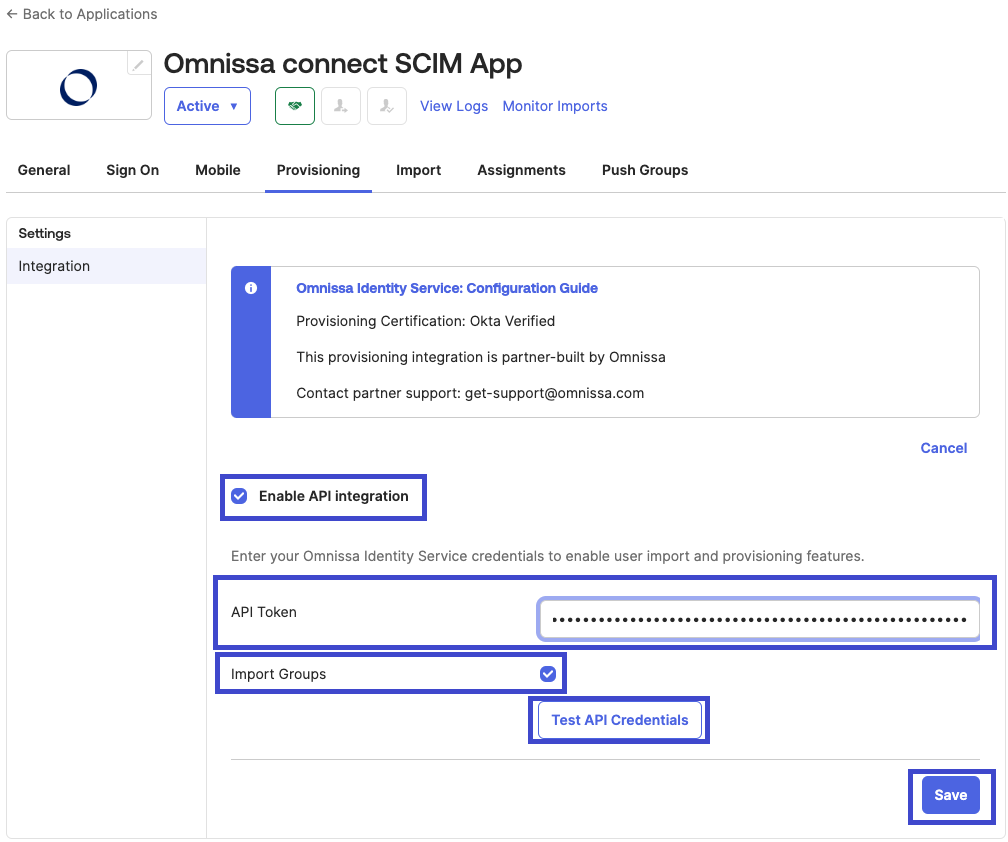The height and width of the screenshot is (842, 1008).
Task: Open Monitor Imports link
Action: click(x=555, y=106)
